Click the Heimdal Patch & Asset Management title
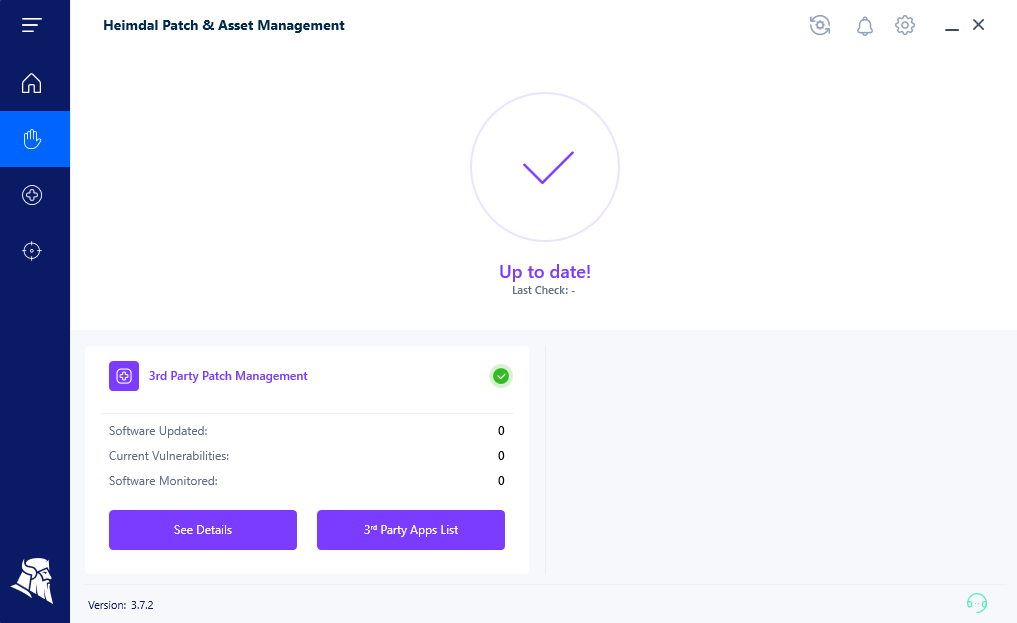This screenshot has width=1017, height=623. click(x=224, y=25)
